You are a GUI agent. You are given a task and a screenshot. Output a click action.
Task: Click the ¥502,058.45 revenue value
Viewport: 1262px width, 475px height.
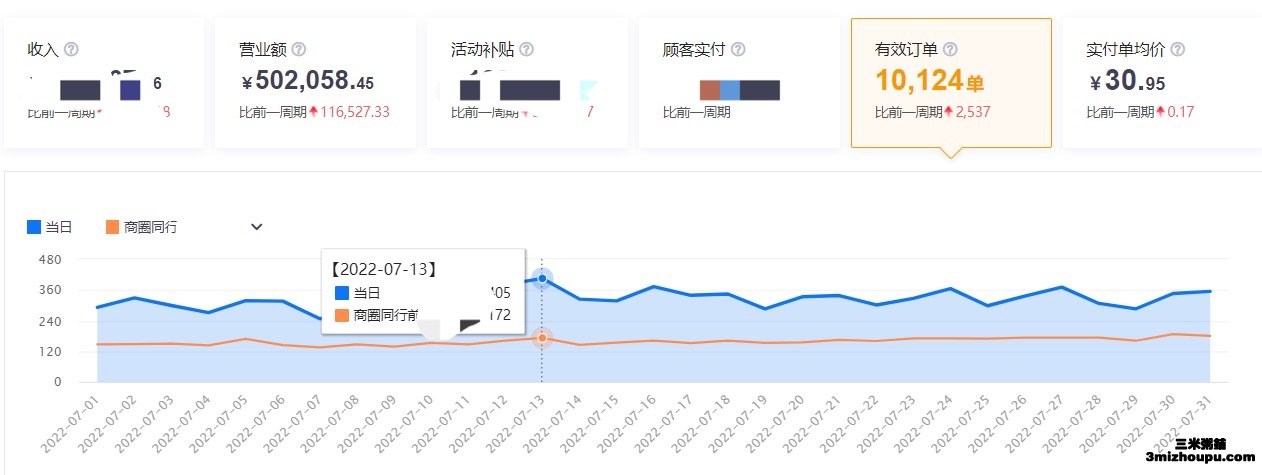[308, 81]
